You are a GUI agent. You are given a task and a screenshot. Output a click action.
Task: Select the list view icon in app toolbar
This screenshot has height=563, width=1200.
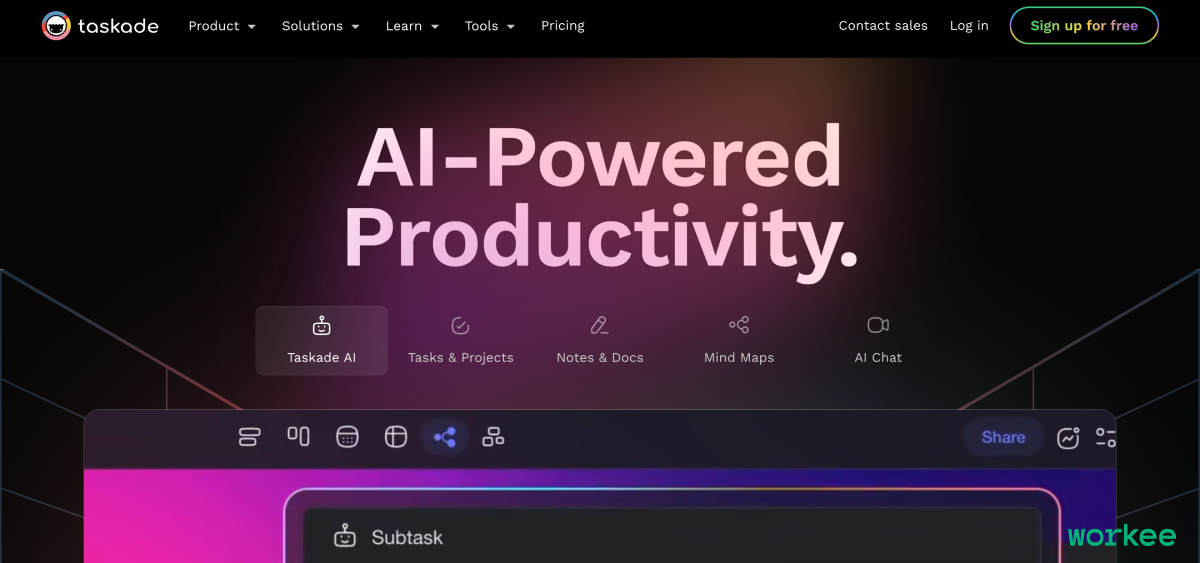click(249, 437)
